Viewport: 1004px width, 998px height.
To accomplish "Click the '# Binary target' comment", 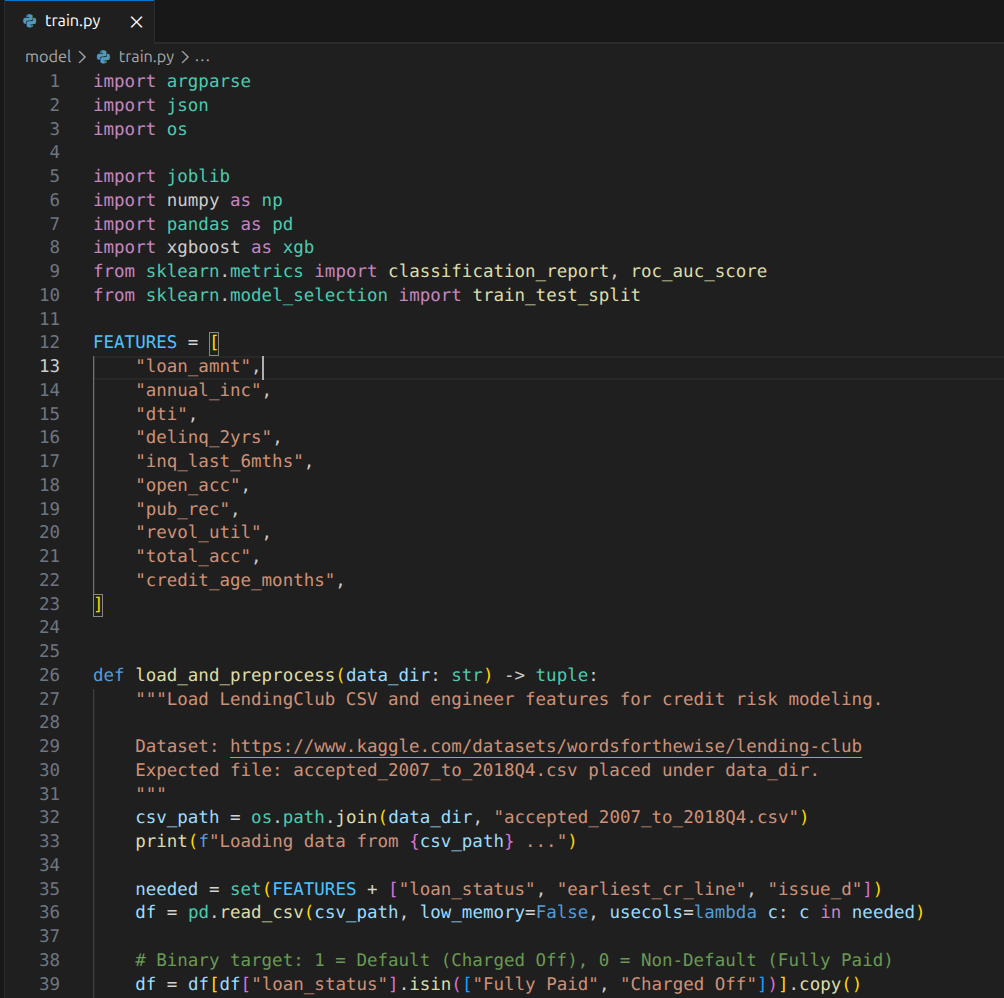I will [514, 960].
